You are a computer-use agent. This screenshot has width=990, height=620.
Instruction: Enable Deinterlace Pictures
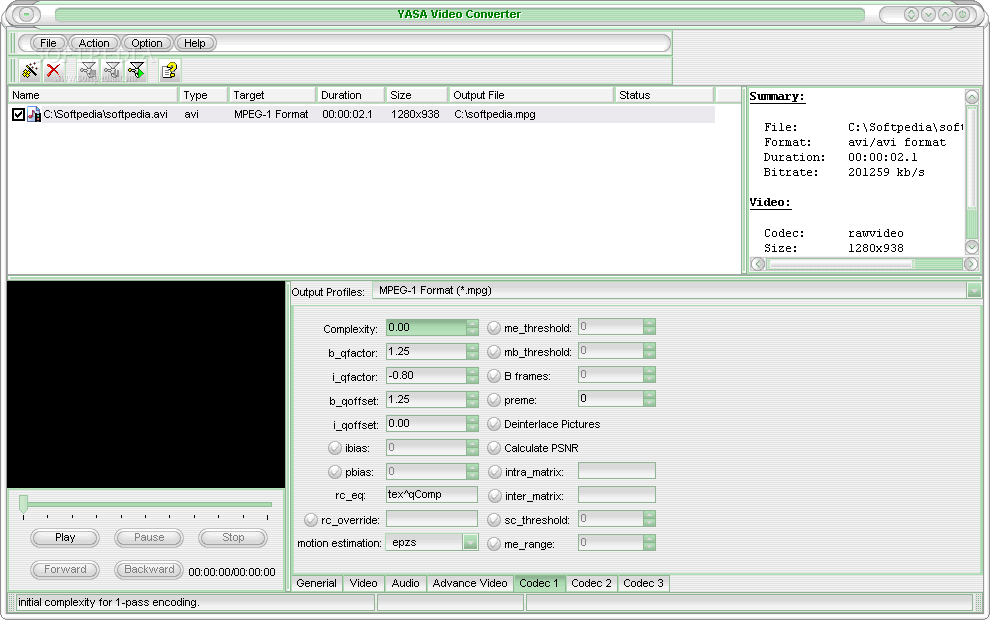(x=494, y=424)
